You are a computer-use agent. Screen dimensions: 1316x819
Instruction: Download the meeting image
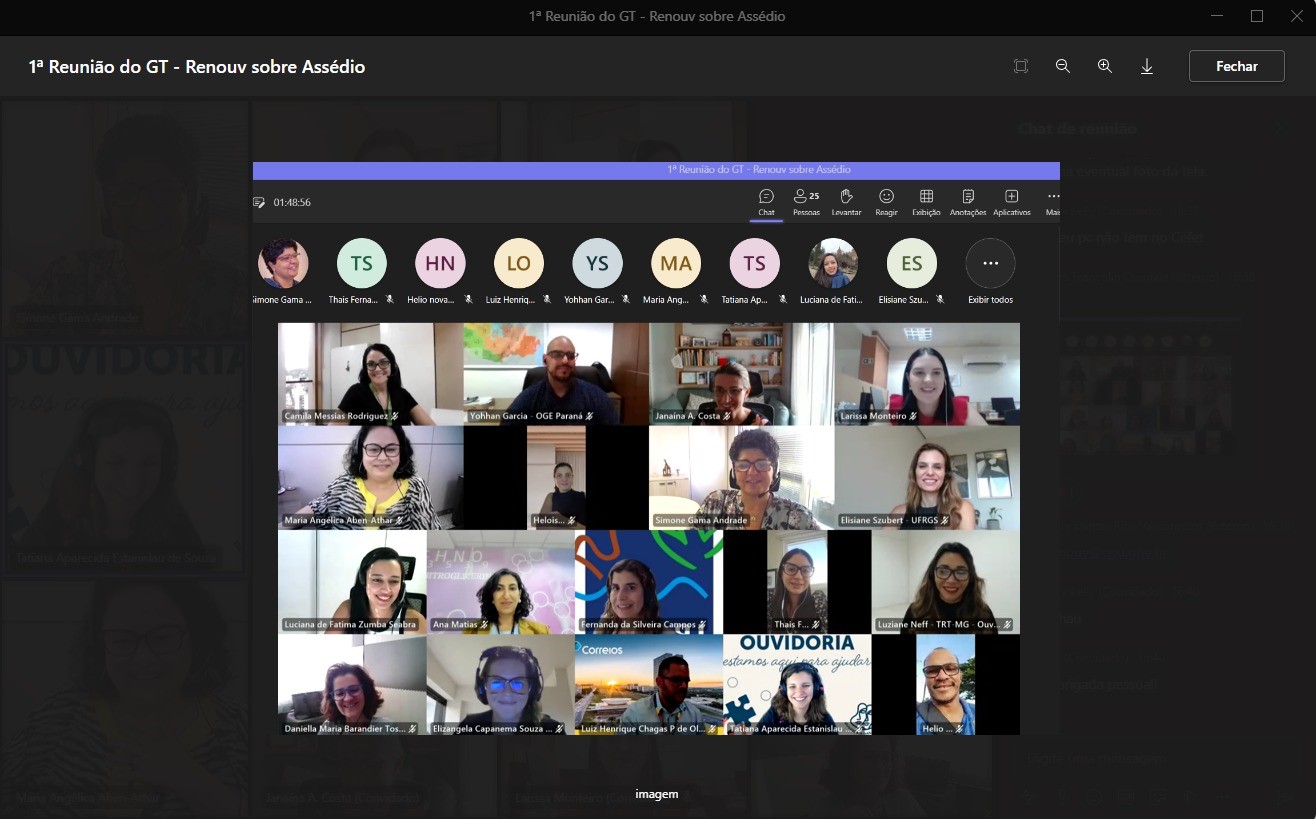tap(1147, 66)
